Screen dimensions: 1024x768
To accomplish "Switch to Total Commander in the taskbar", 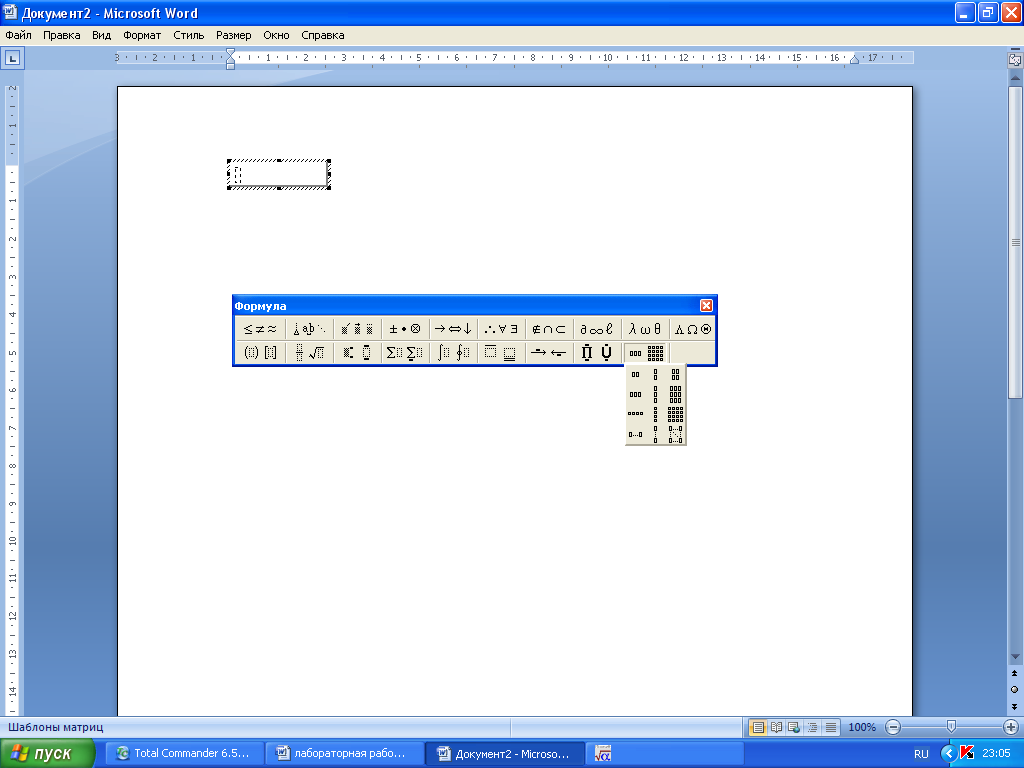I will [x=185, y=754].
